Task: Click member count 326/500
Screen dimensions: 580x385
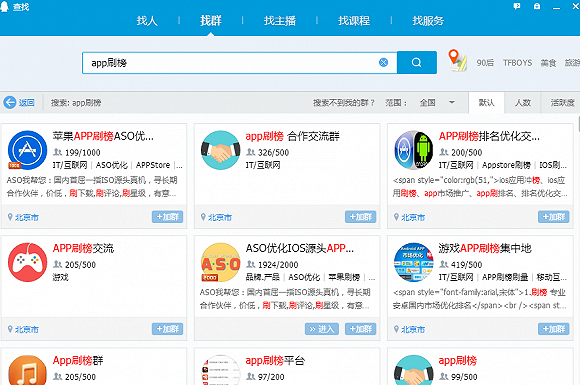Action: click(273, 152)
